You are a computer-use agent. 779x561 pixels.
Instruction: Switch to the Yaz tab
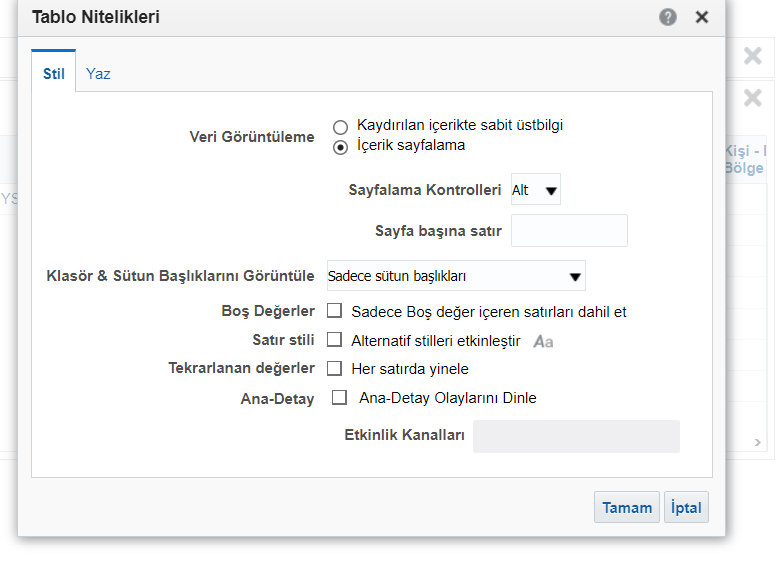(x=98, y=74)
